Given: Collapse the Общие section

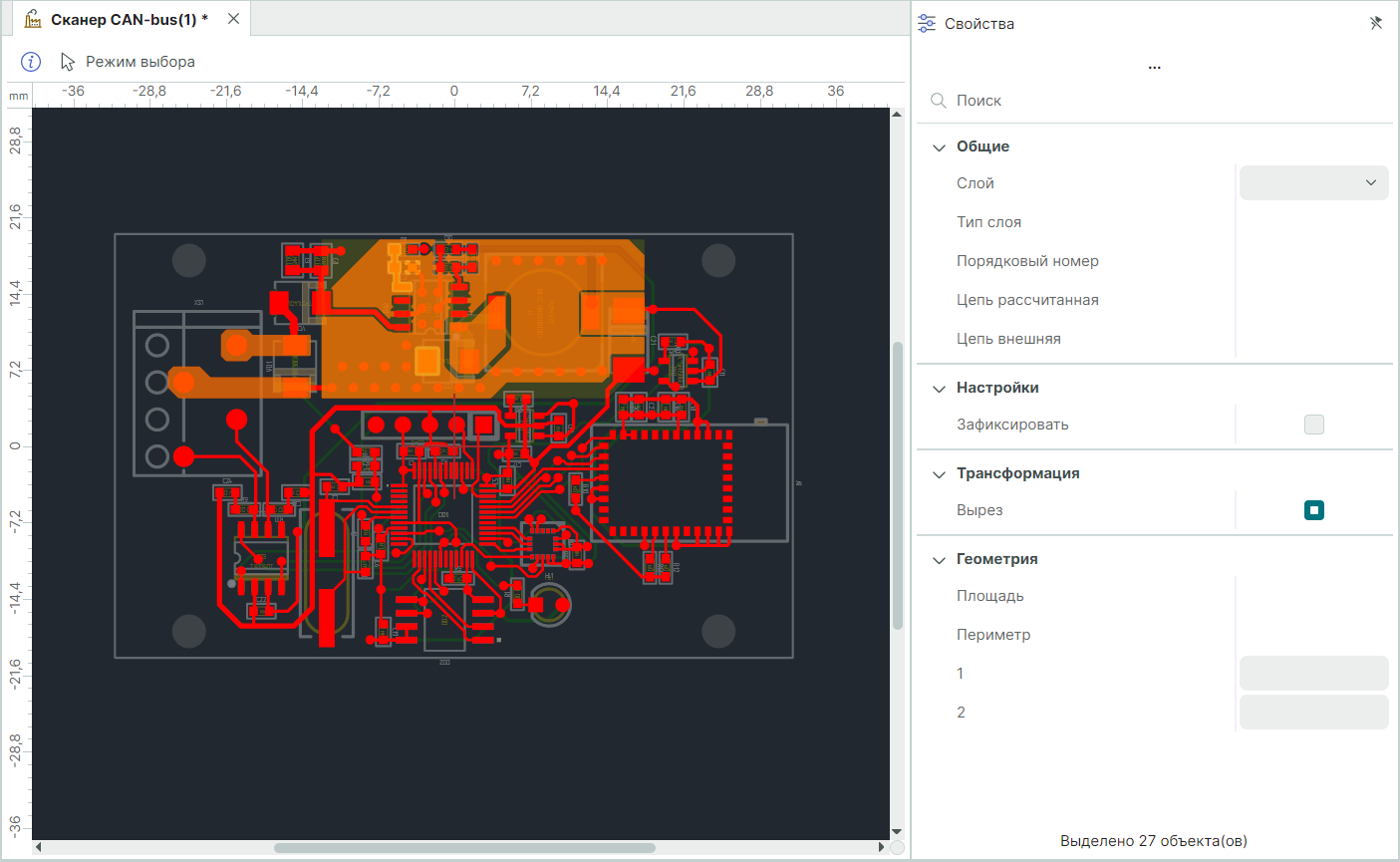Looking at the screenshot, I should pos(939,147).
